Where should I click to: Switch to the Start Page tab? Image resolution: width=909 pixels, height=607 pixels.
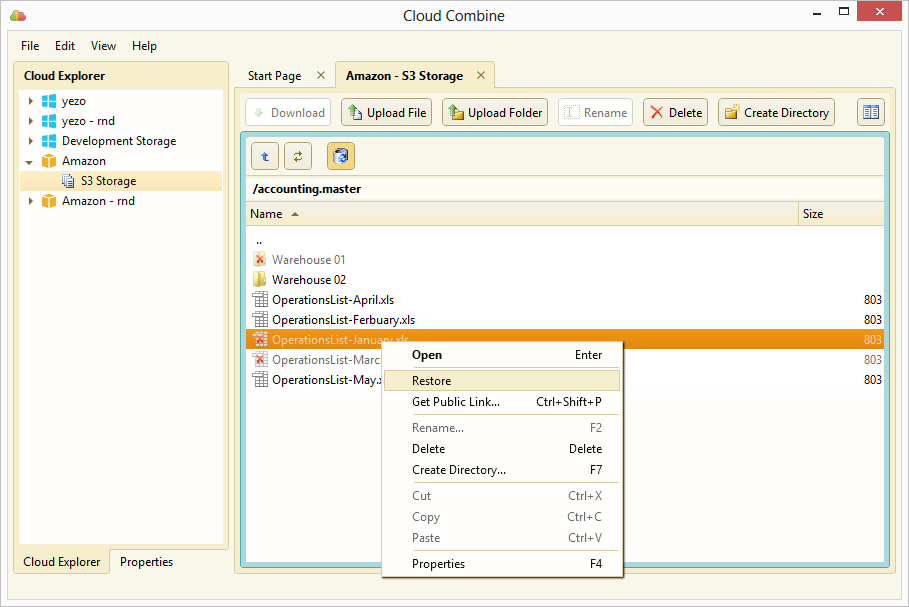275,76
